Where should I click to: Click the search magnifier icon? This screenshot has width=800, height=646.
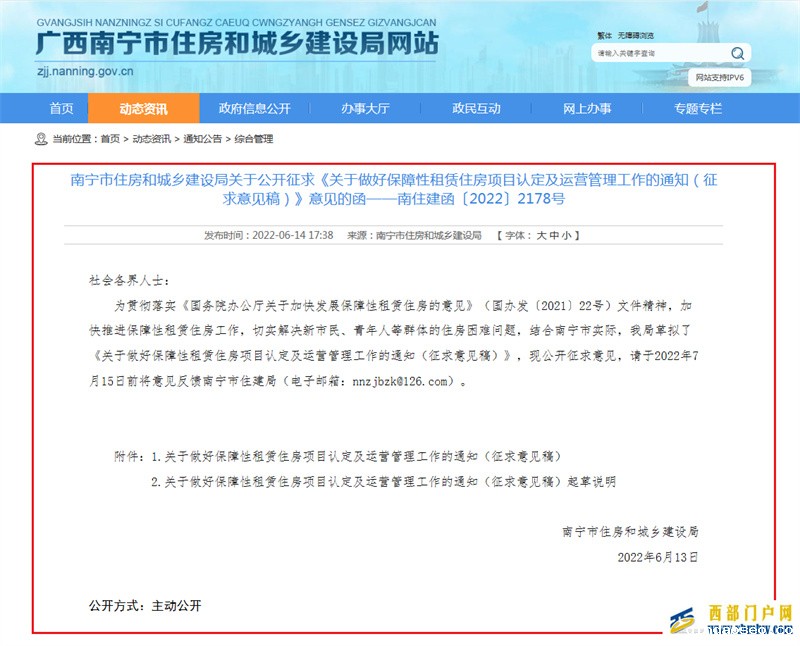(x=738, y=53)
